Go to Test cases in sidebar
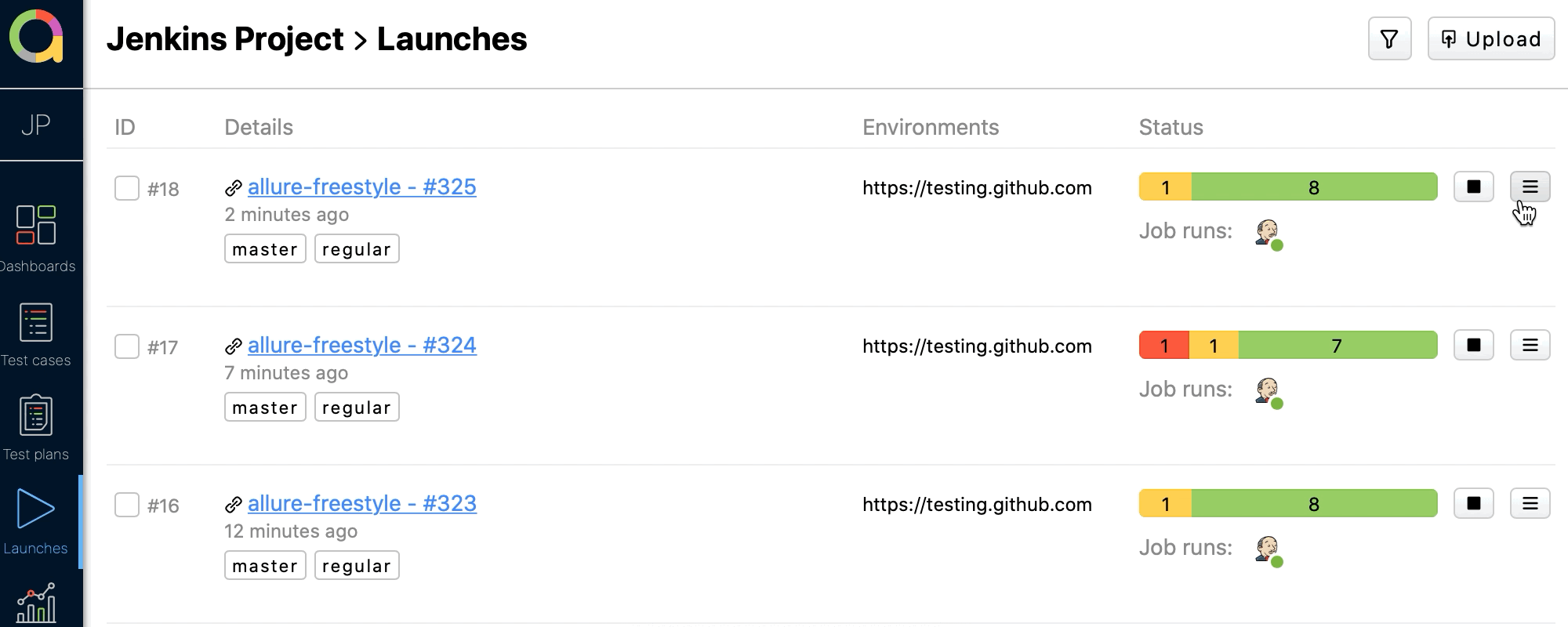1568x627 pixels. coord(36,335)
